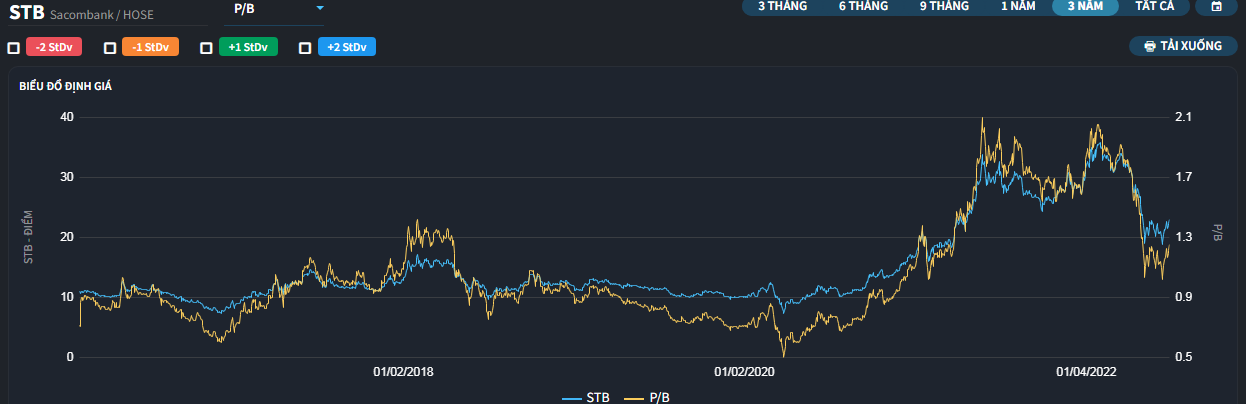Click the TẢI XUỐNG download button
The image size is (1246, 404).
point(1183,47)
